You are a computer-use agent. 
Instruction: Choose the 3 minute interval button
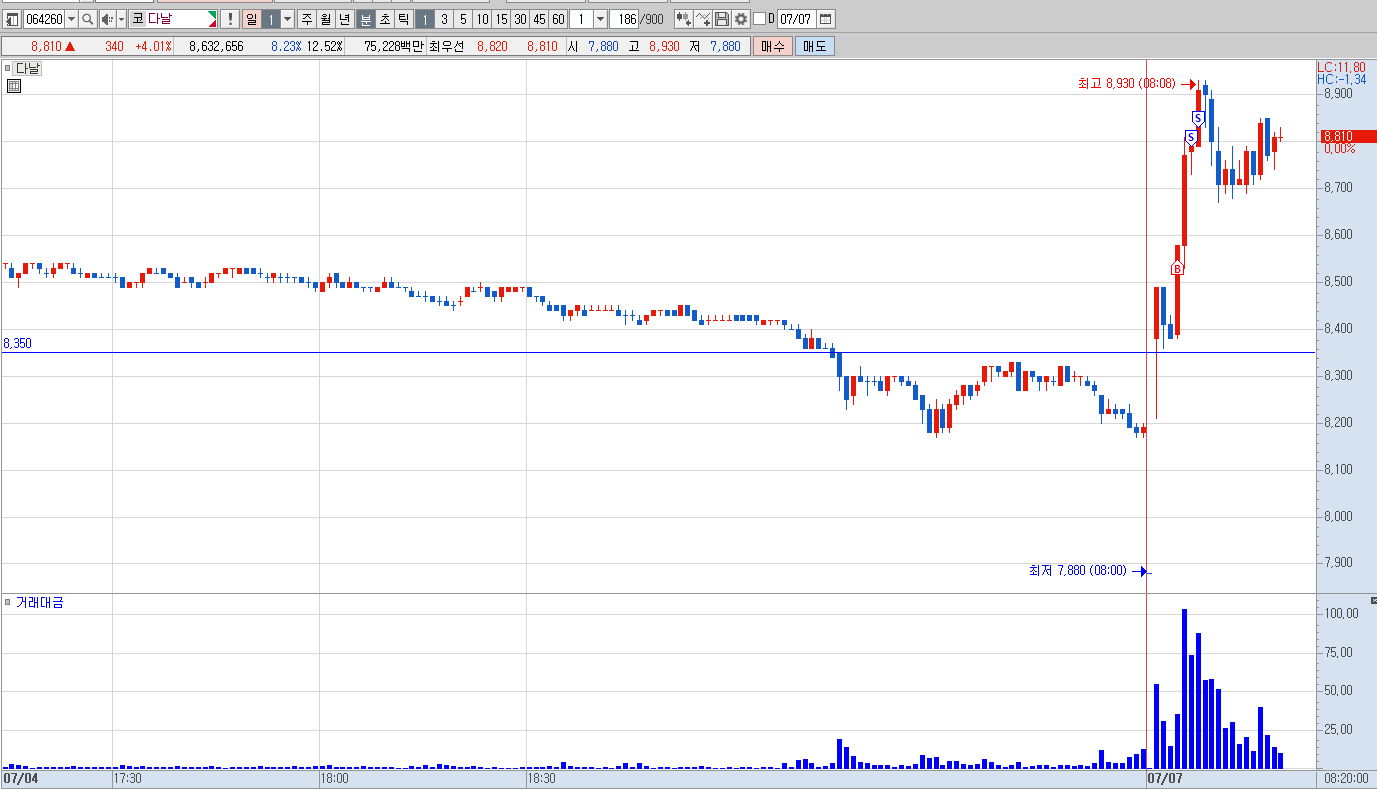444,19
